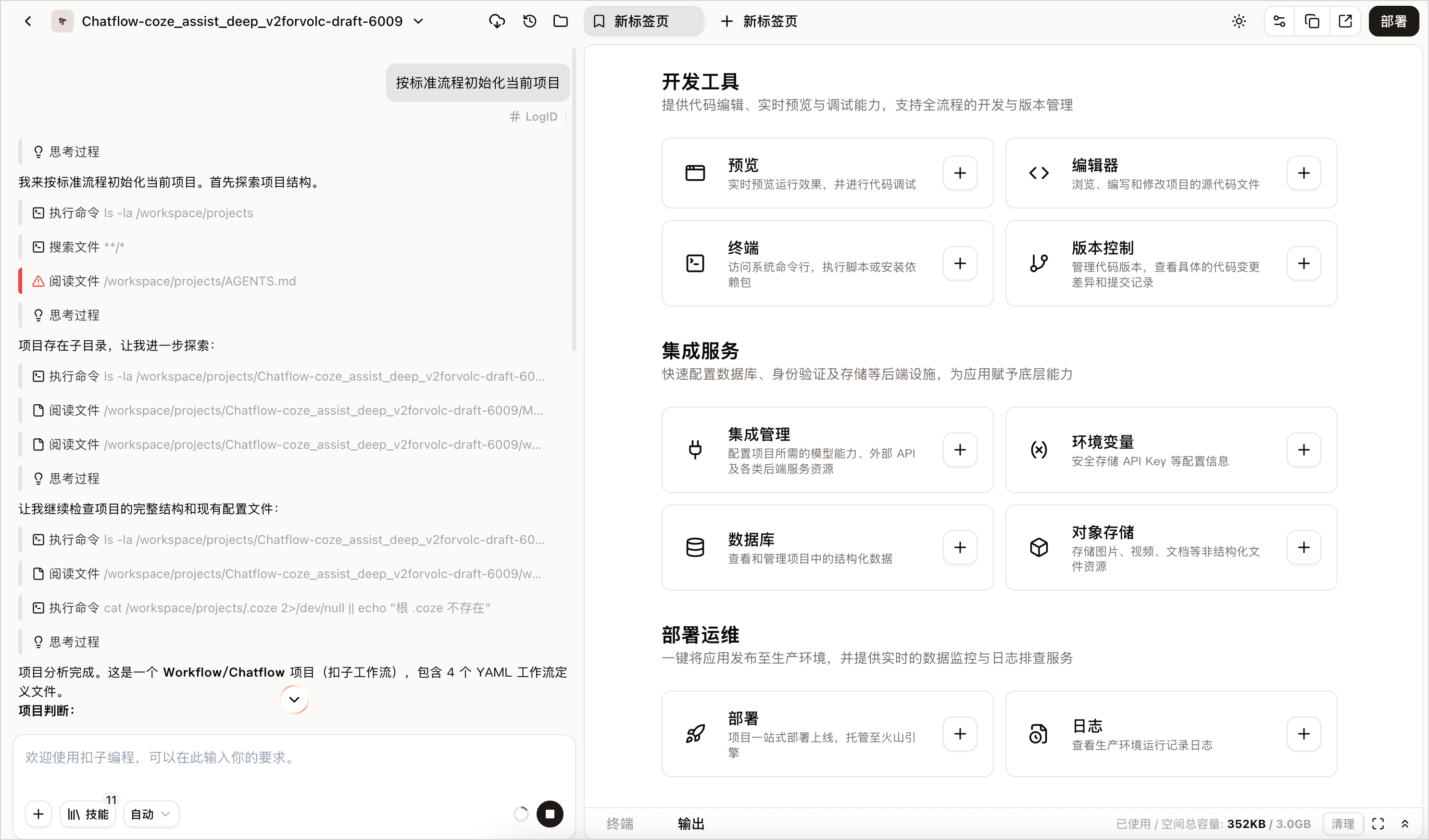Expand the project name dropdown chevron
The image size is (1429, 840).
(418, 22)
